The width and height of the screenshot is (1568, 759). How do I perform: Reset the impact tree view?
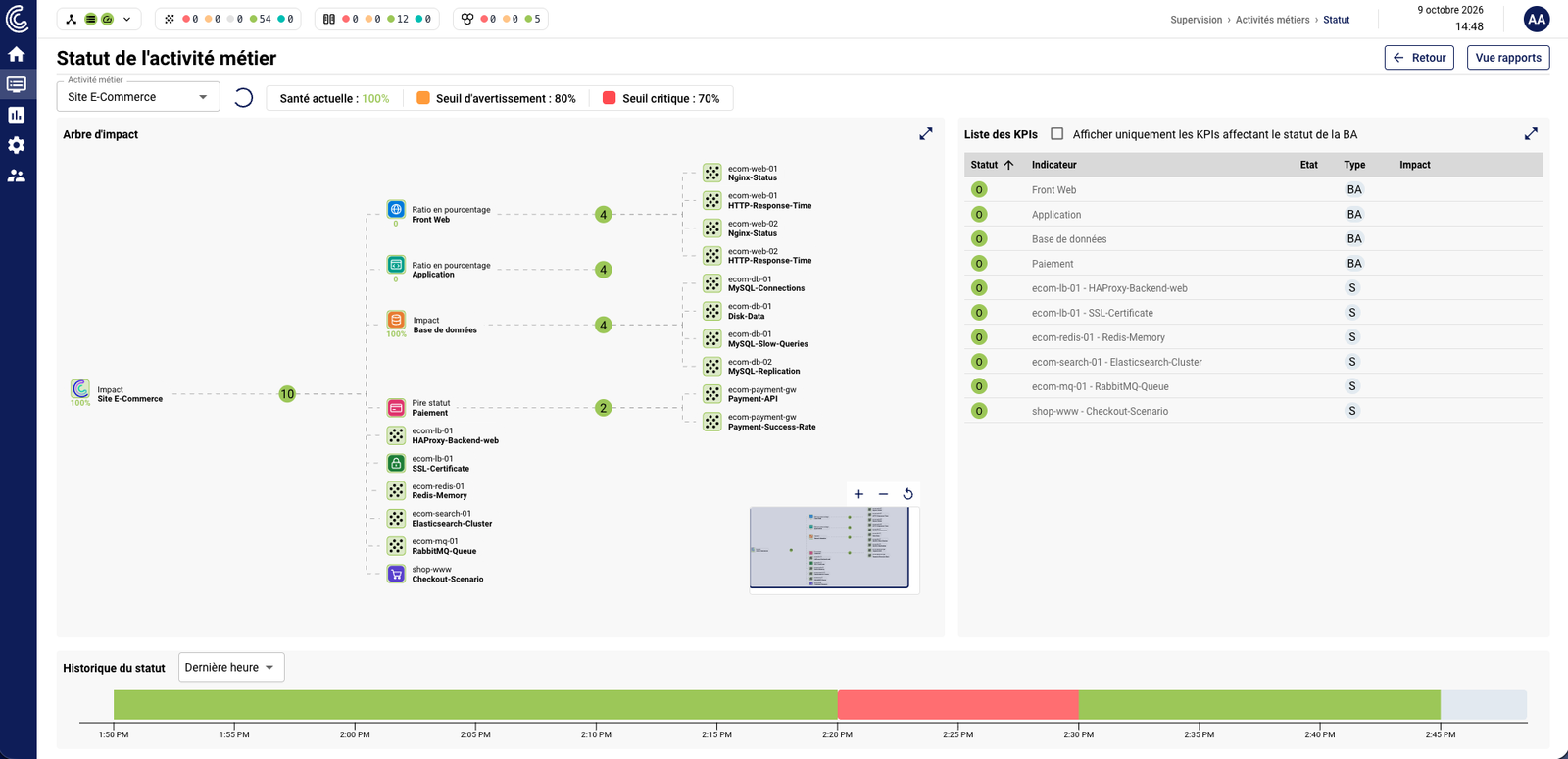pyautogui.click(x=907, y=494)
